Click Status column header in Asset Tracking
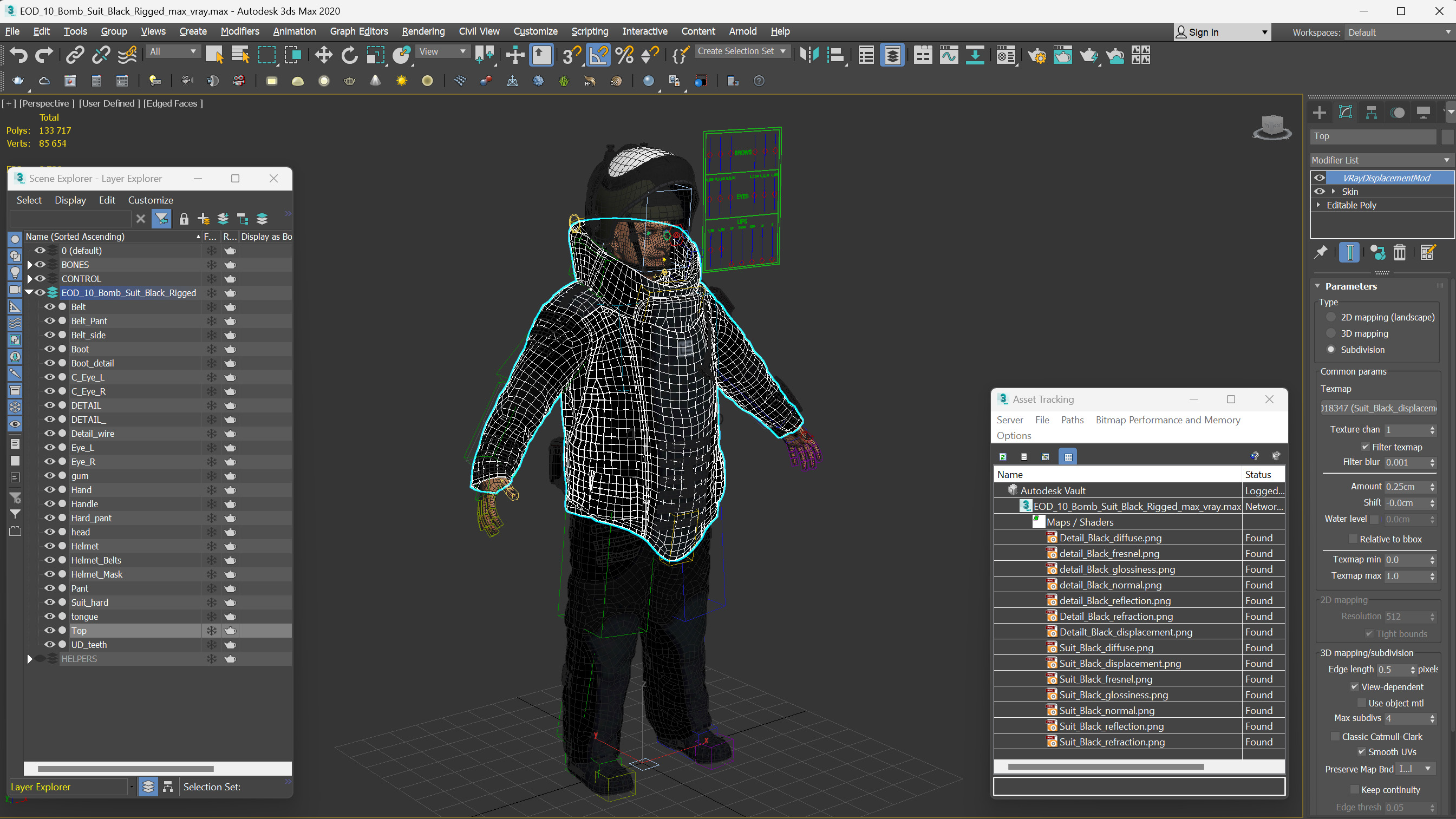The image size is (1456, 819). [x=1263, y=475]
